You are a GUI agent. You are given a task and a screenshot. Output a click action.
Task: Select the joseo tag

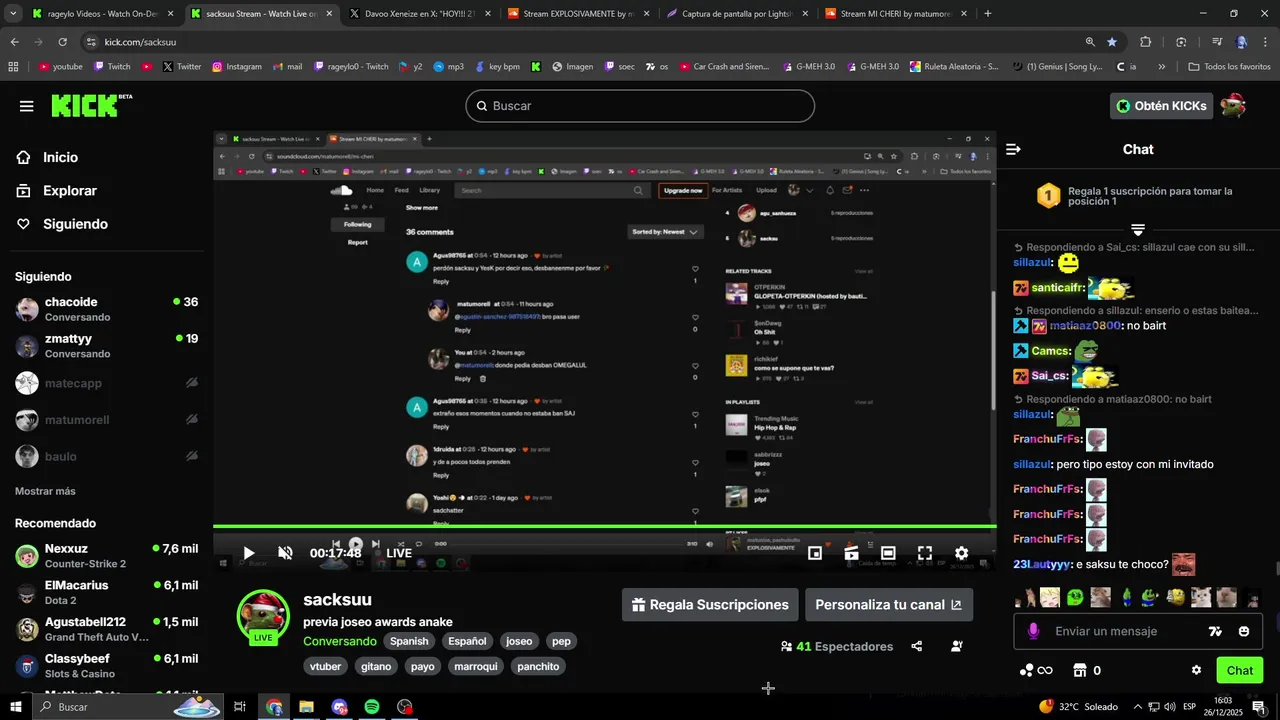point(519,641)
